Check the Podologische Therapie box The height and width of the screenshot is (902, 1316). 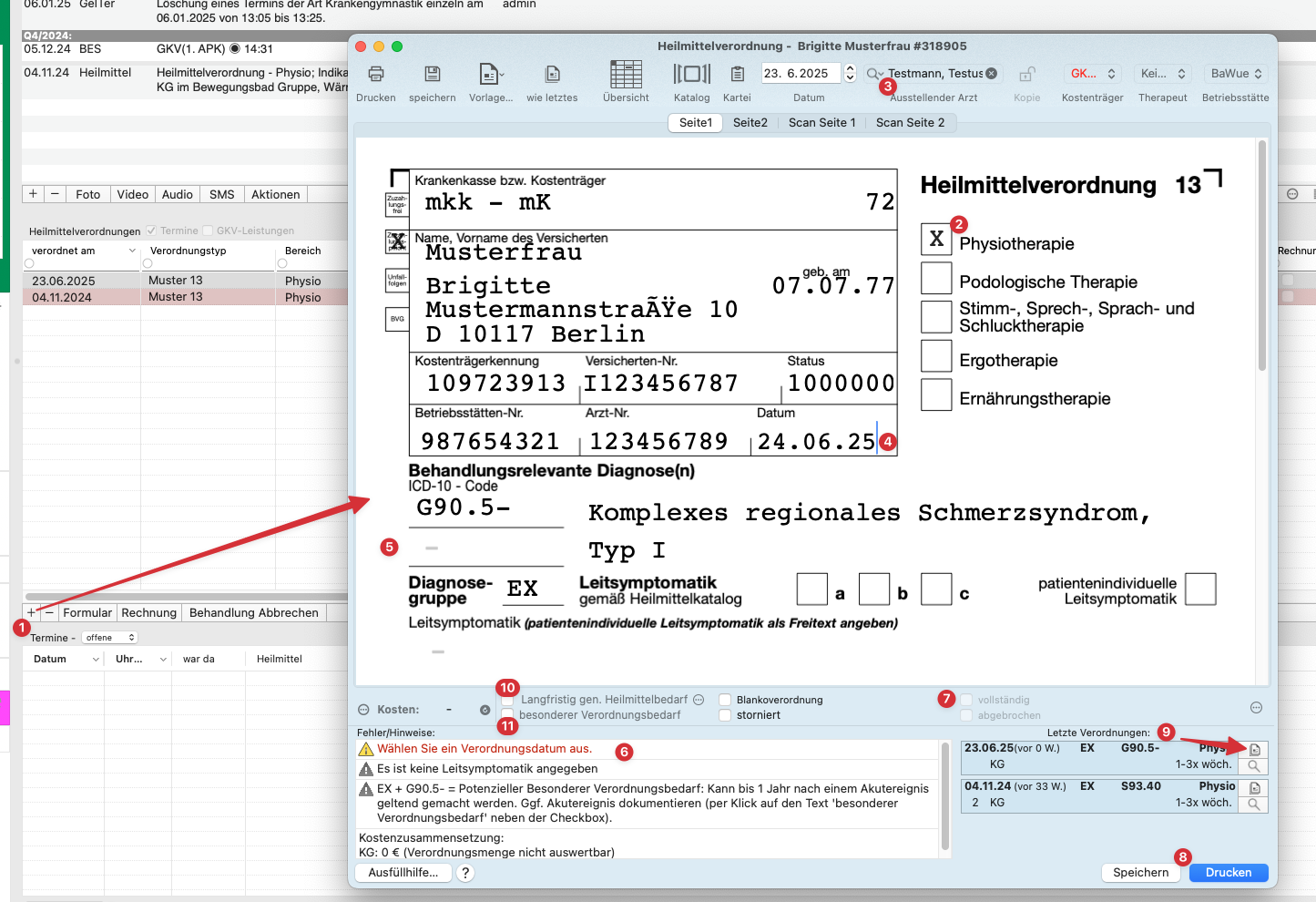click(x=936, y=278)
